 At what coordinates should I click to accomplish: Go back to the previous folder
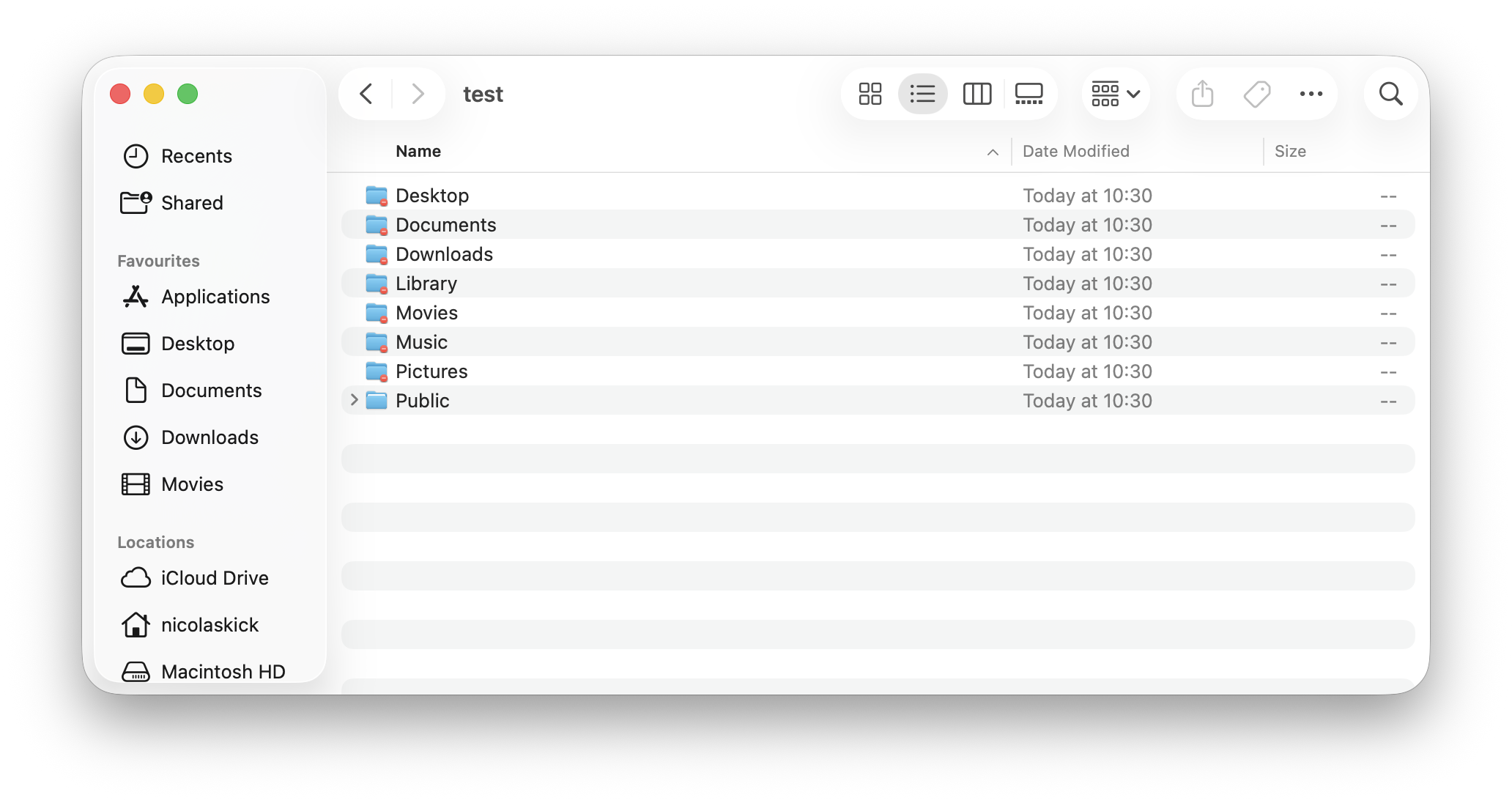pyautogui.click(x=366, y=94)
